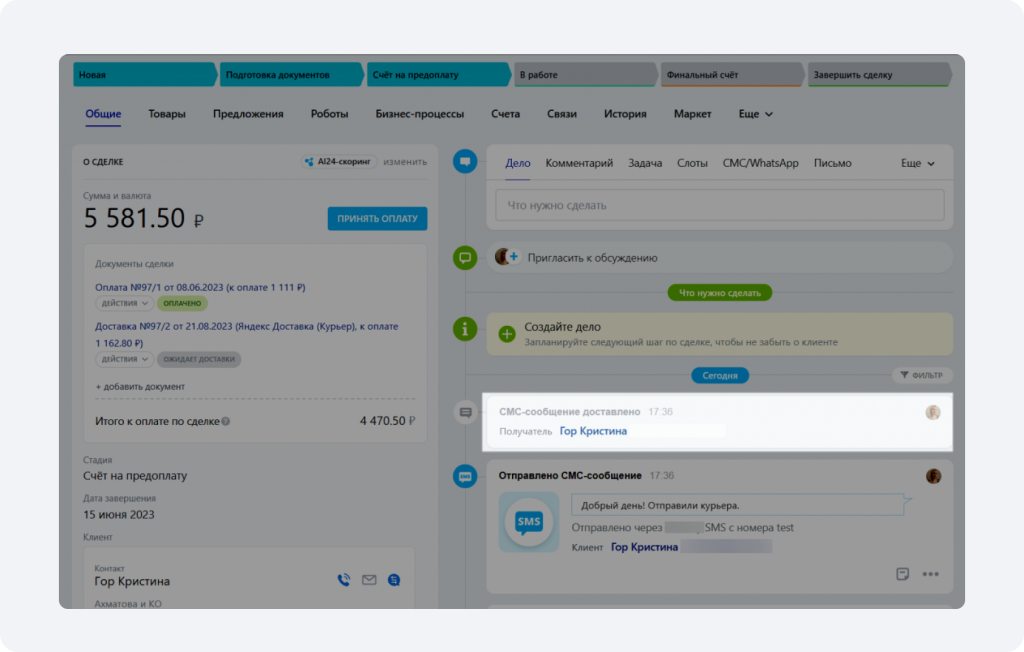Click contact name Гор Кристина in Клиент block

(132, 581)
